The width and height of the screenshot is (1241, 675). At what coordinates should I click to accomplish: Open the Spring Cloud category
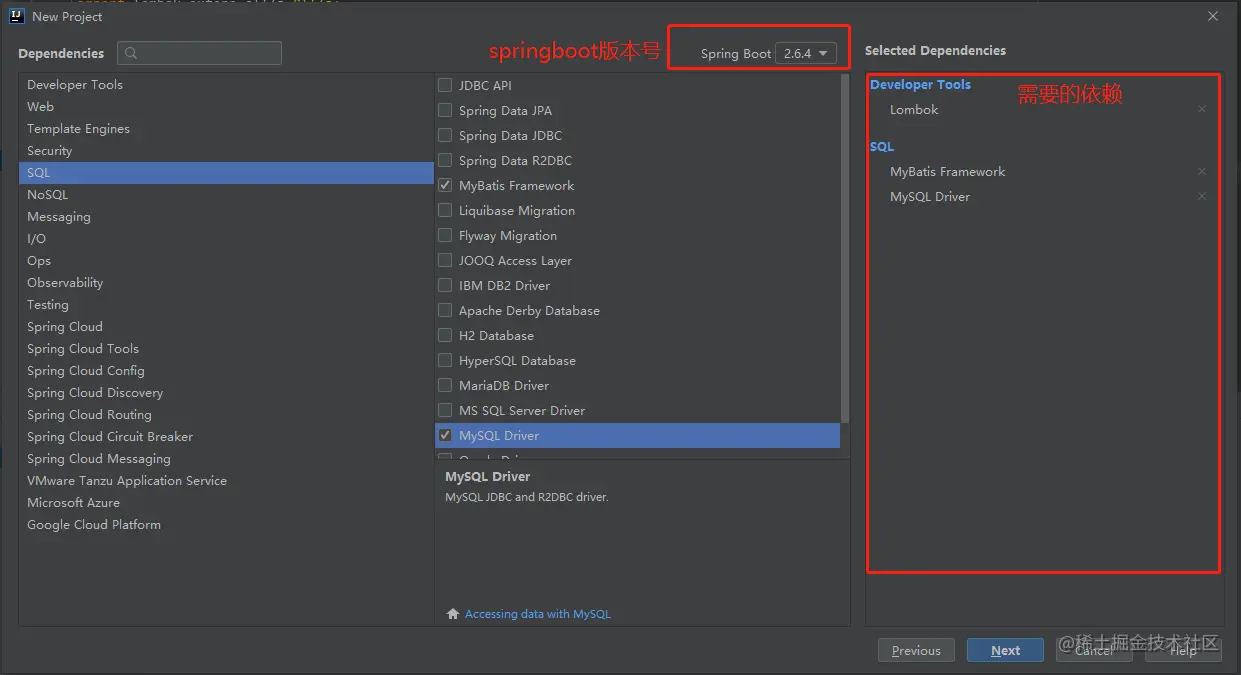pos(226,326)
